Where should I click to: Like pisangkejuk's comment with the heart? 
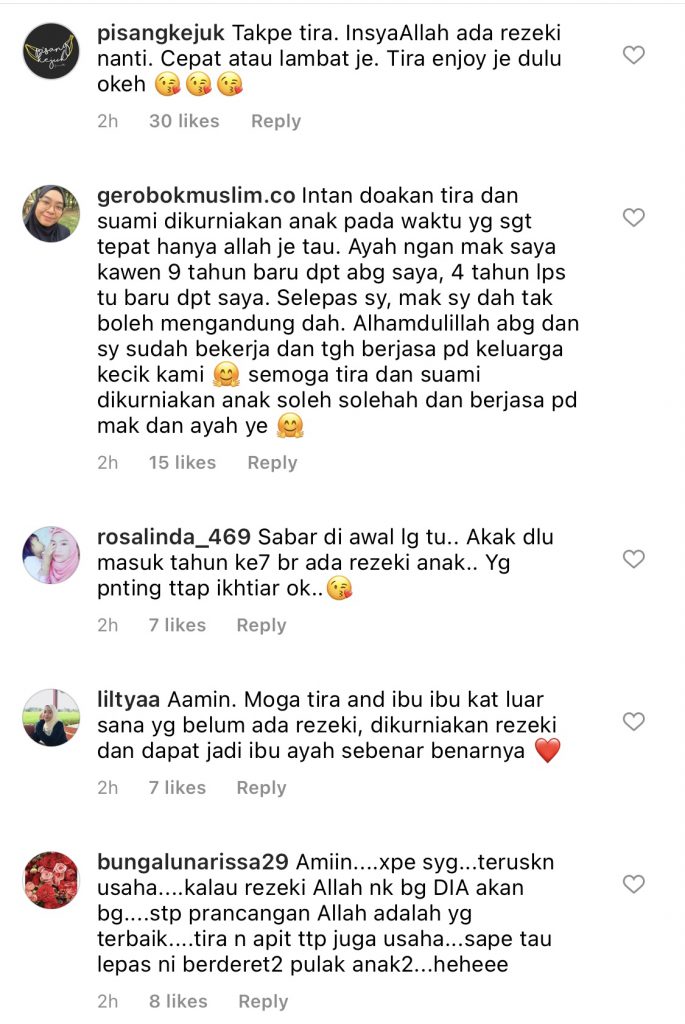coord(633,55)
